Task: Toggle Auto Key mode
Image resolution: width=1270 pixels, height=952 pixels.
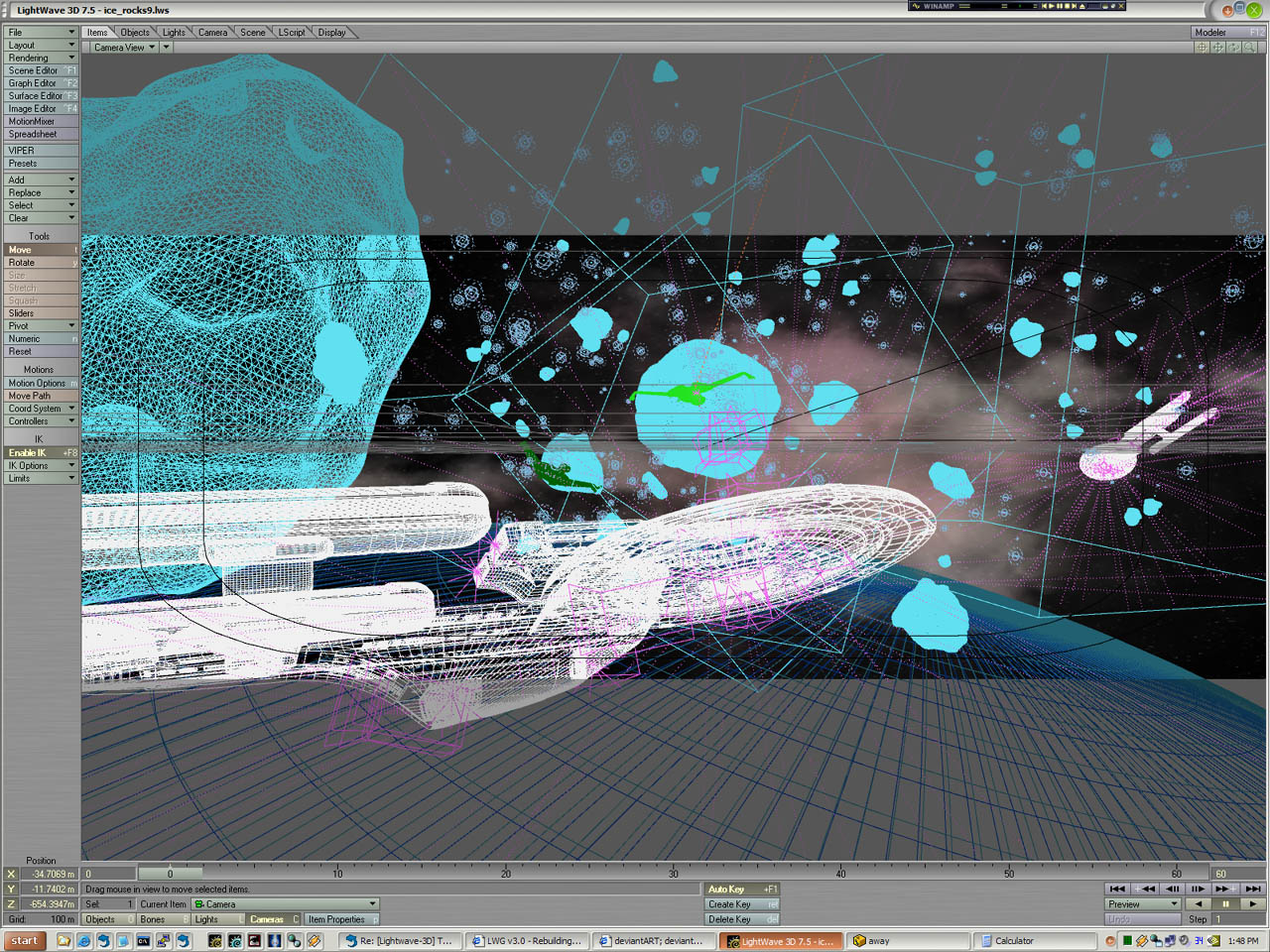Action: coord(742,889)
